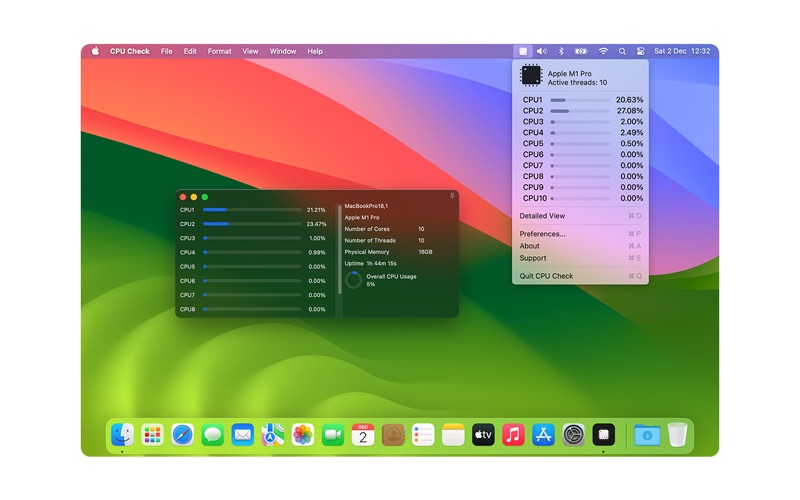Screen dimensions: 800x500
Task: Open Spotlight search magnifier
Action: (622, 51)
